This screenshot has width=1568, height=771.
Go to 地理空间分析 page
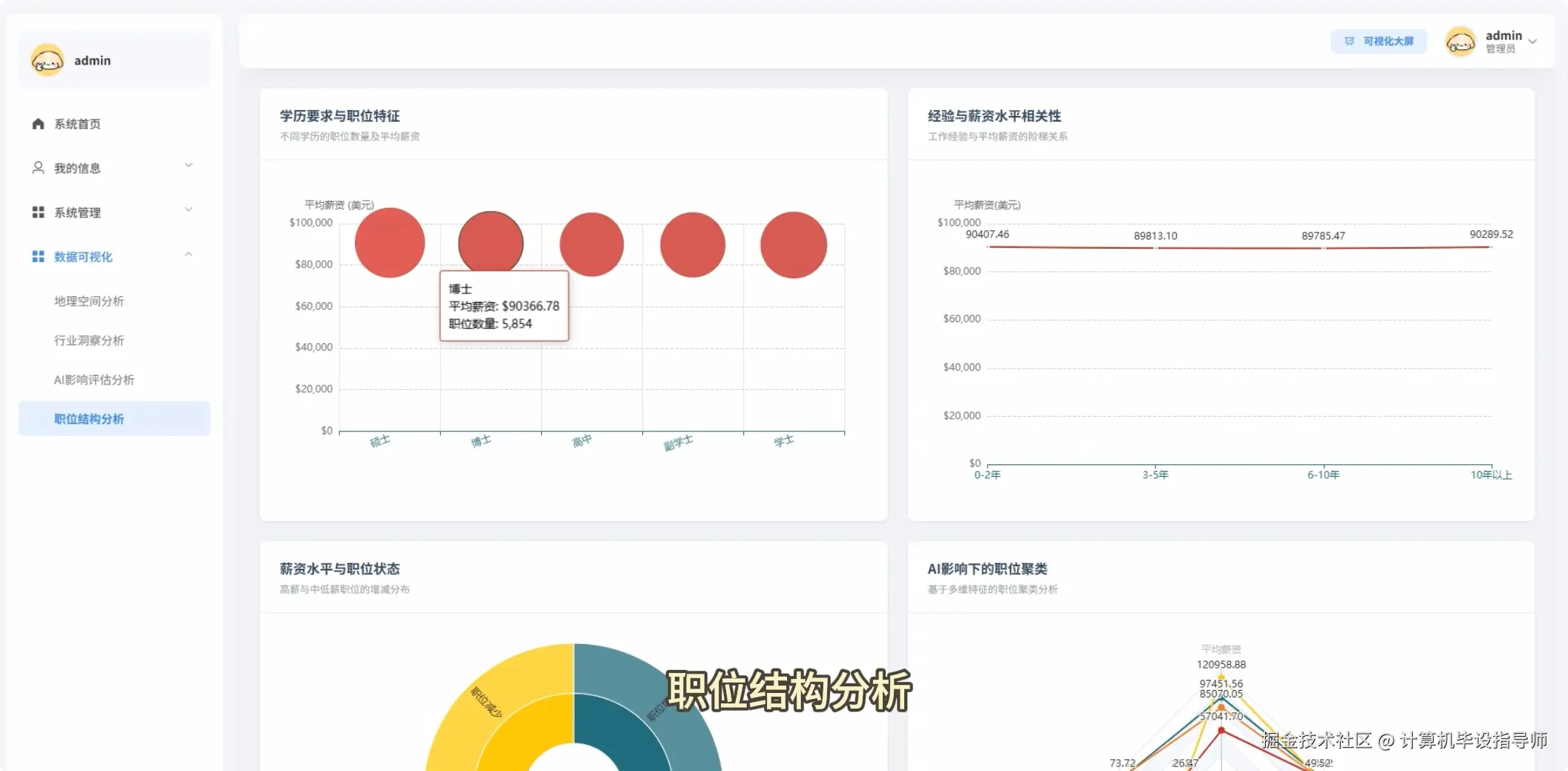(x=89, y=301)
